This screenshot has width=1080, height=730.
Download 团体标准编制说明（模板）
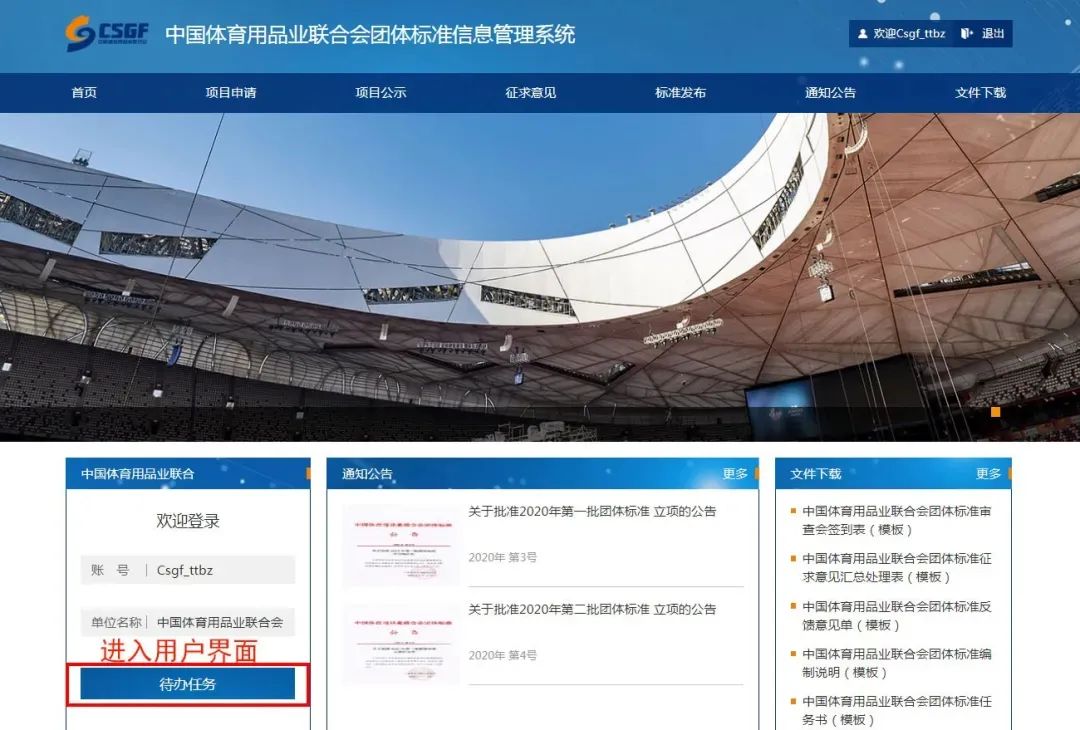pyautogui.click(x=897, y=663)
